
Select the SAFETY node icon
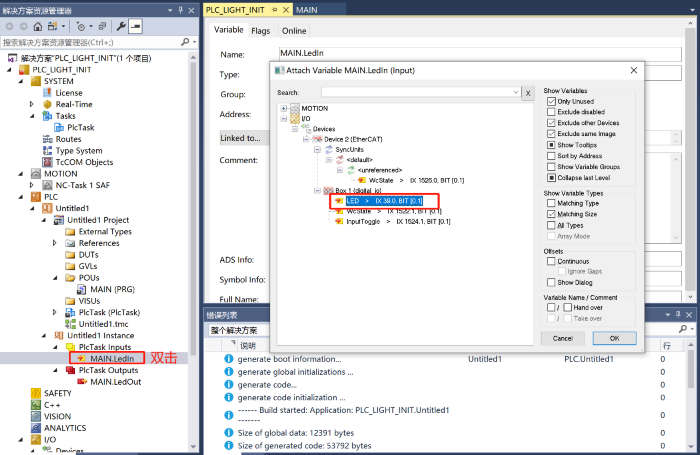click(35, 393)
